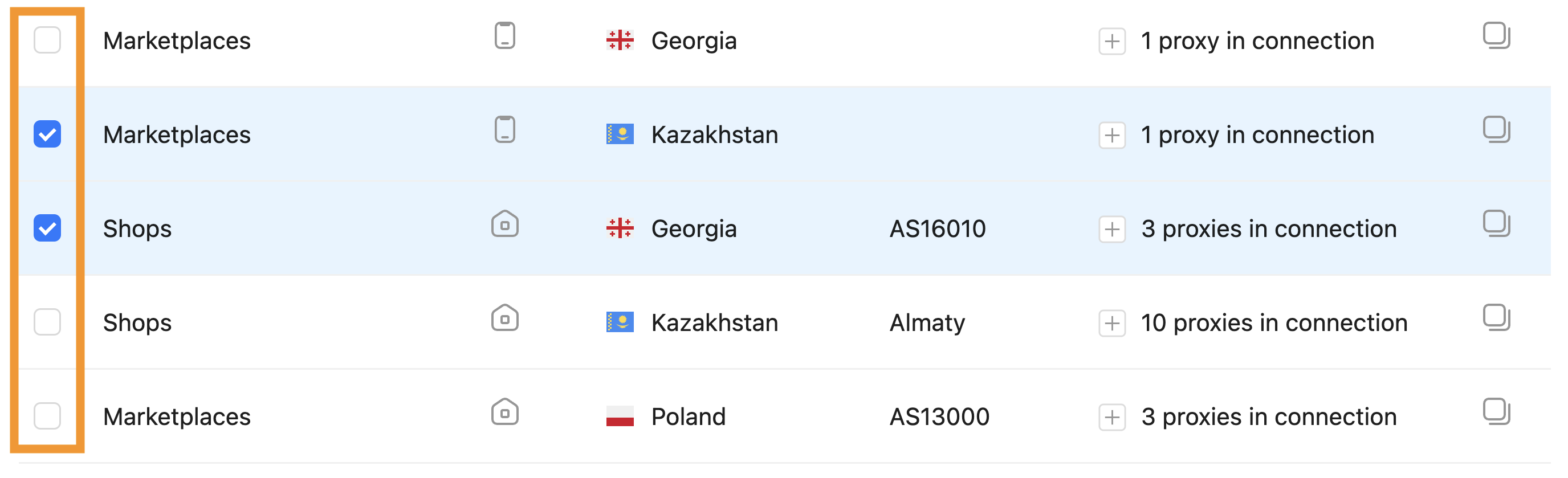Click the home-shaped icon in Shops Georgia row
Image resolution: width=1568 pixels, height=478 pixels.
pyautogui.click(x=504, y=224)
